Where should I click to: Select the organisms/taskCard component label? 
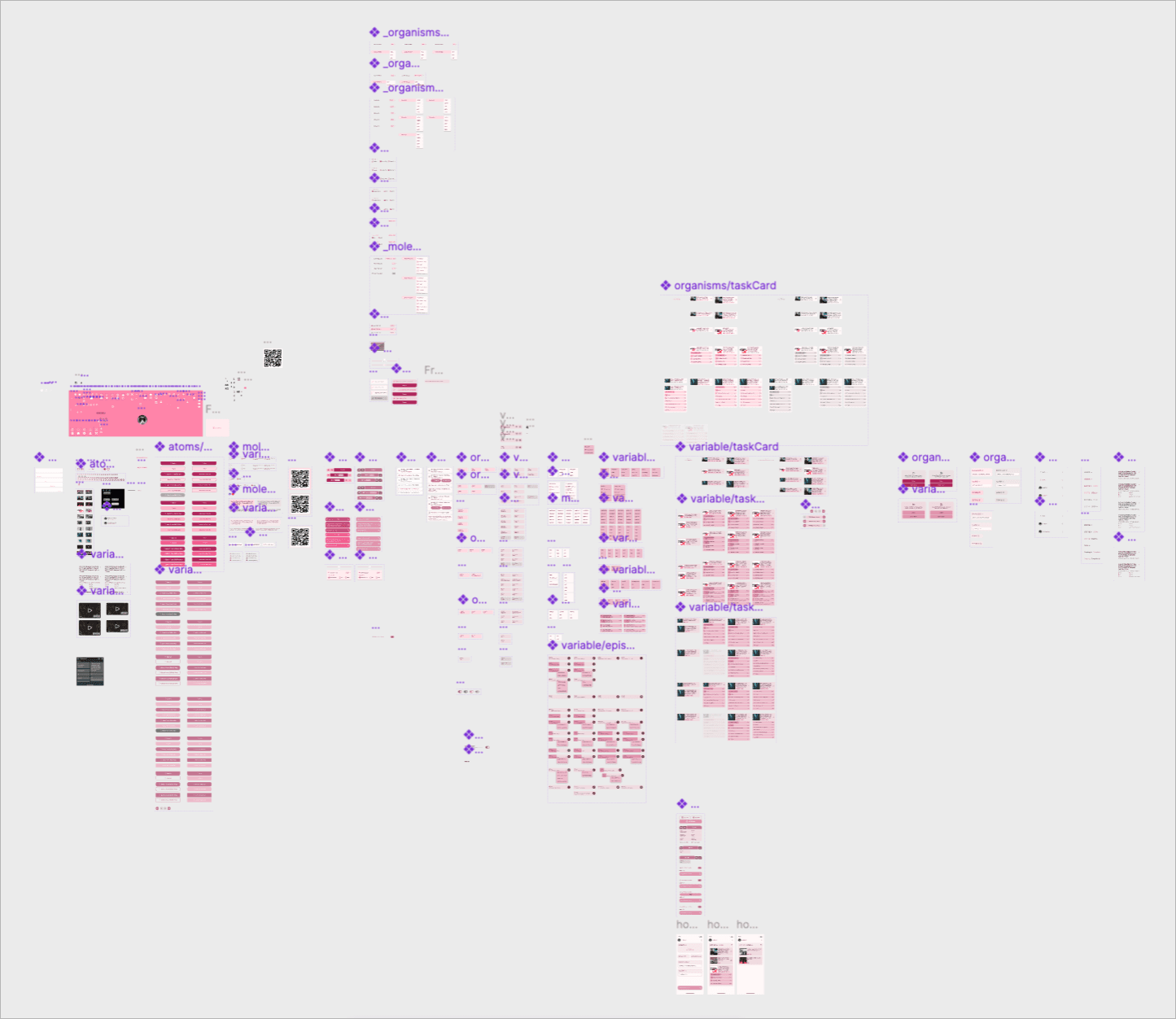click(725, 286)
